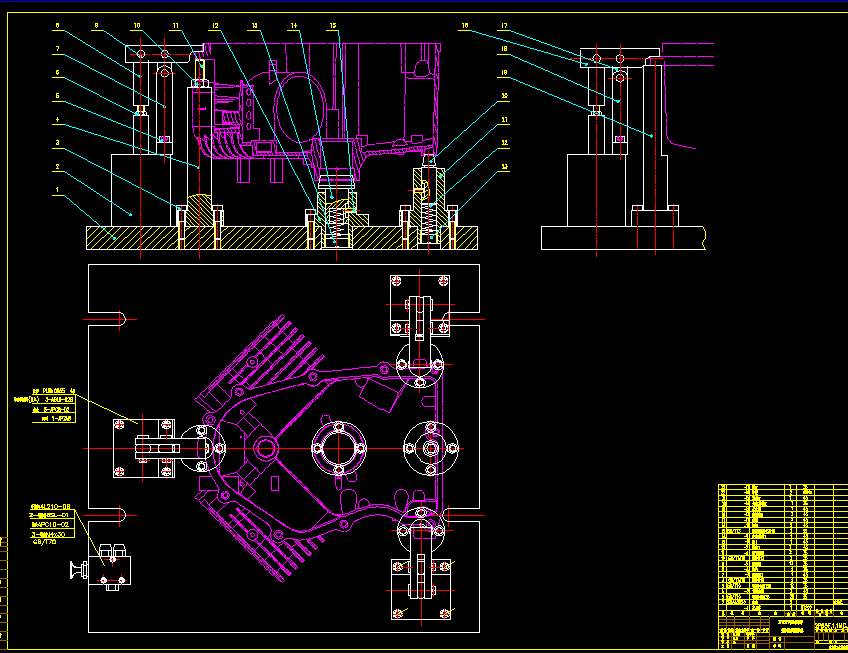
Task: Select part balloon number 4
Action: (57, 120)
